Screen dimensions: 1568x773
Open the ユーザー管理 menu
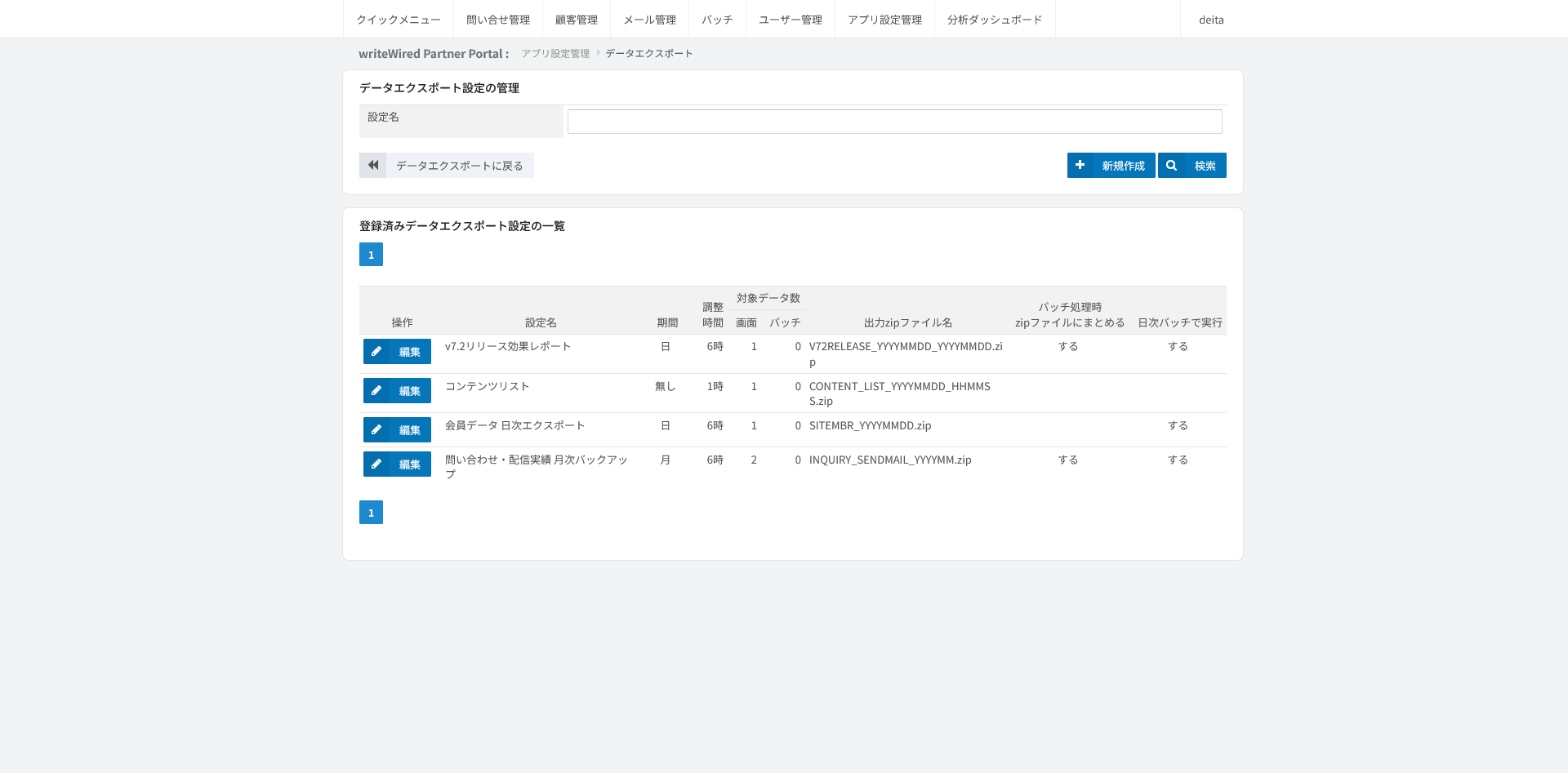[791, 20]
